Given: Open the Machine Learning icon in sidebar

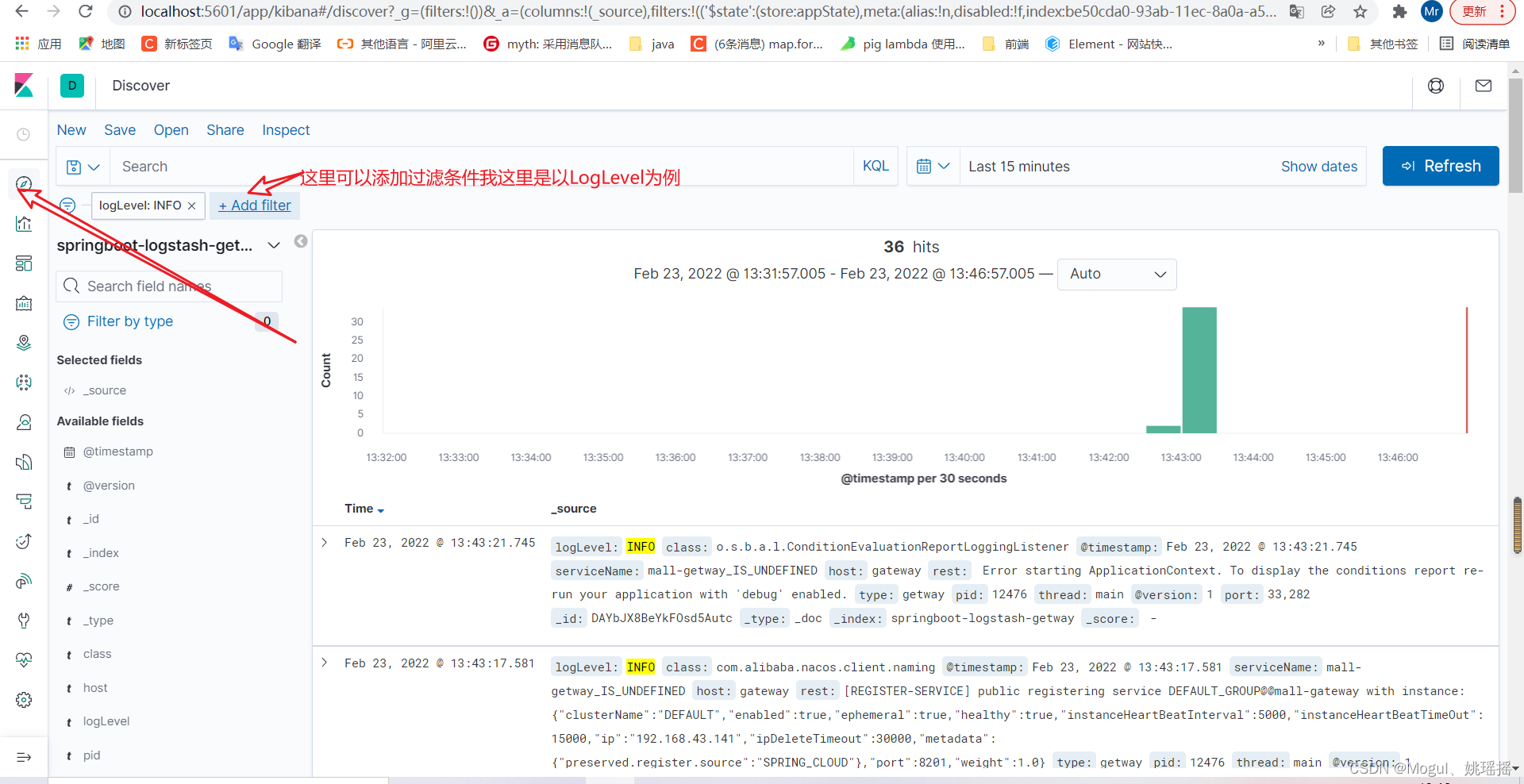Looking at the screenshot, I should click(24, 382).
